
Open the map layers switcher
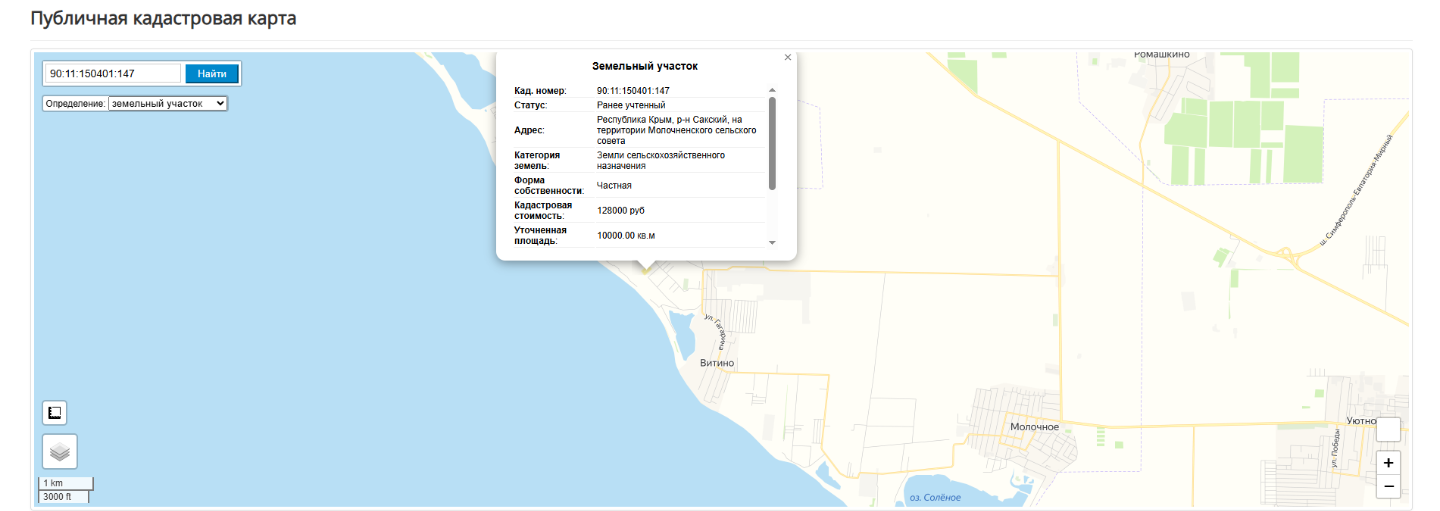pos(60,452)
